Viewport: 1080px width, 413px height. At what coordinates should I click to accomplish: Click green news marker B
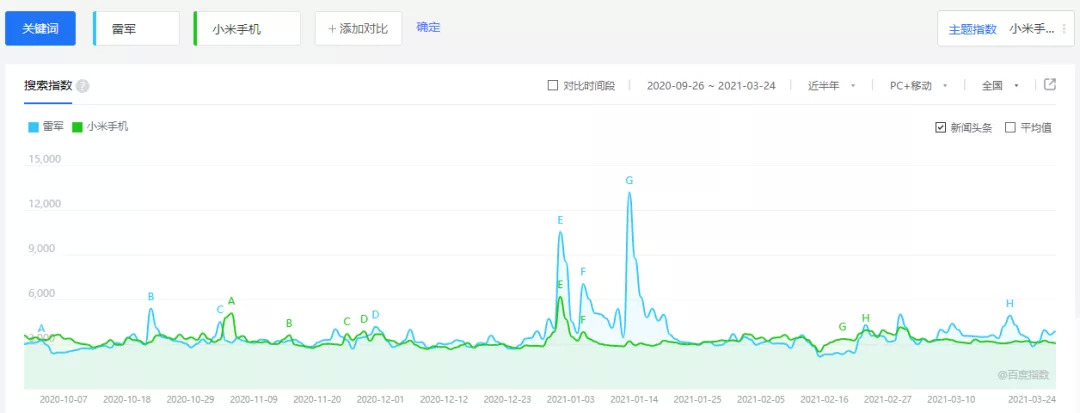click(x=289, y=323)
